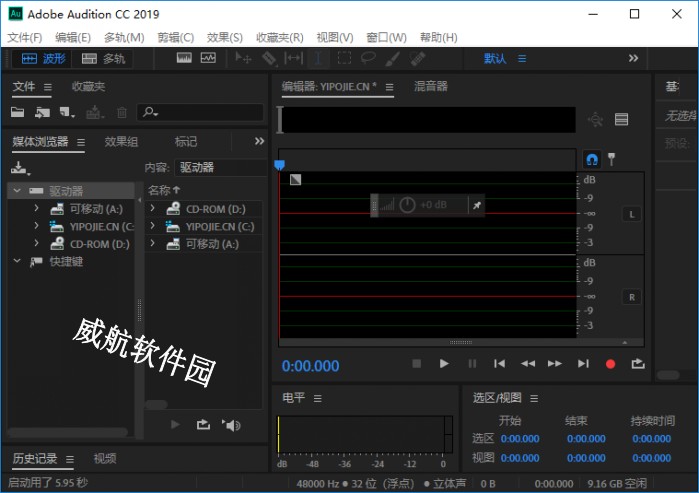Image resolution: width=699 pixels, height=493 pixels.
Task: Click the red Record button
Action: tap(610, 364)
